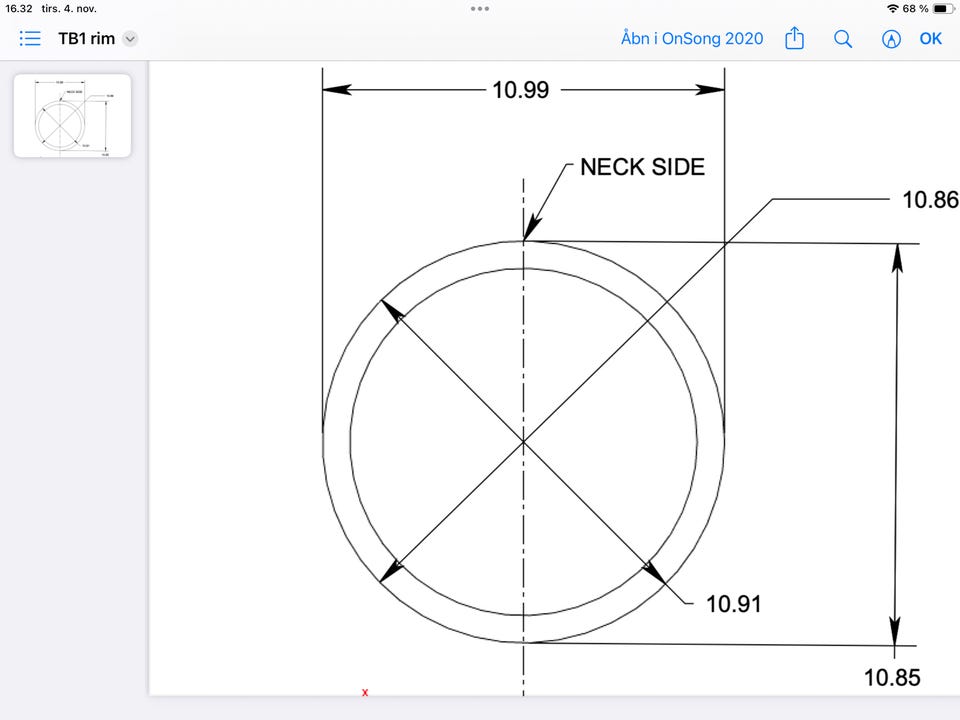This screenshot has height=720, width=960.
Task: Tap the TB1 rim document title
Action: pyautogui.click(x=86, y=39)
